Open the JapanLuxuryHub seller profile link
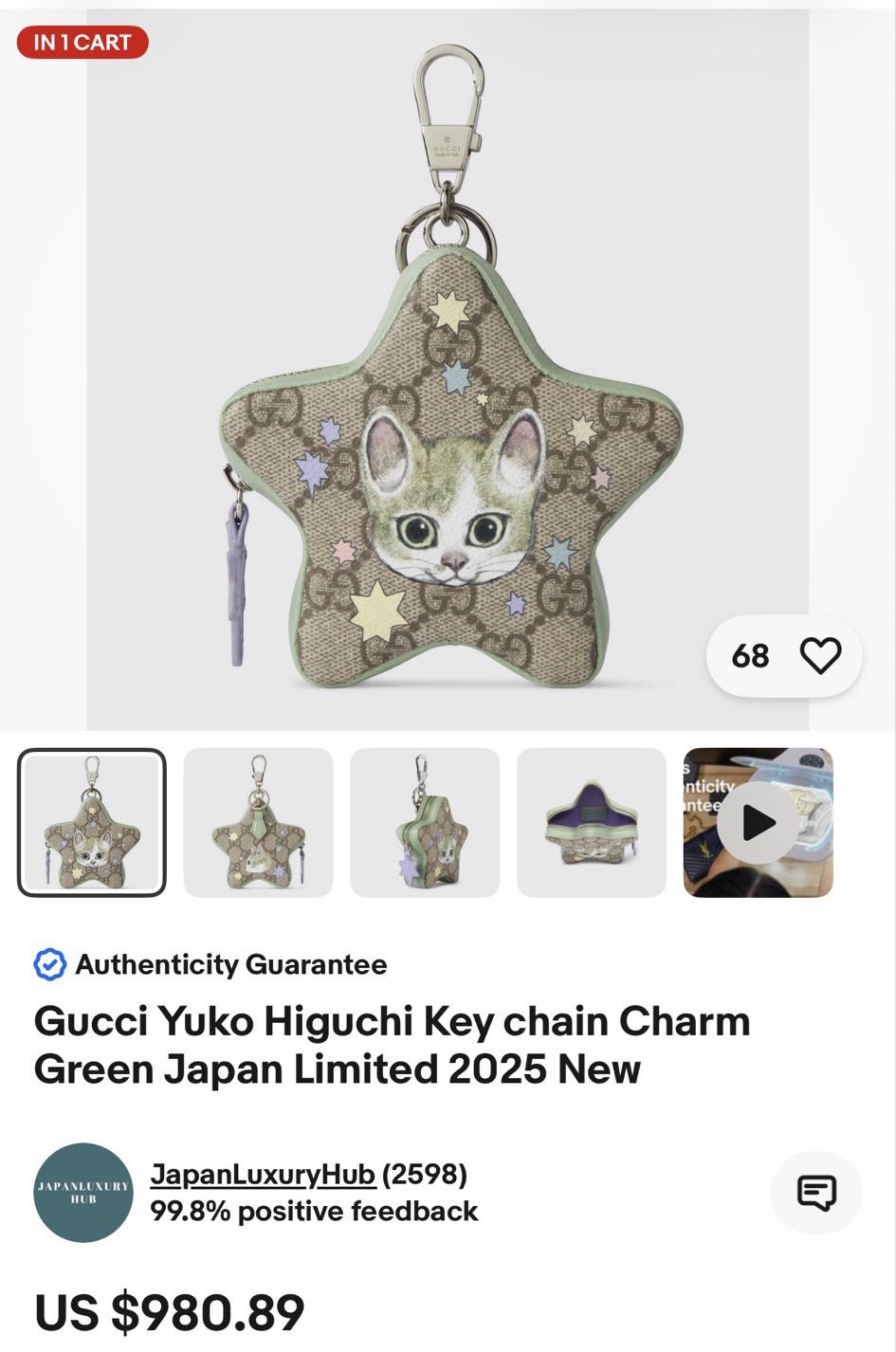The image size is (896, 1352). click(x=263, y=1174)
